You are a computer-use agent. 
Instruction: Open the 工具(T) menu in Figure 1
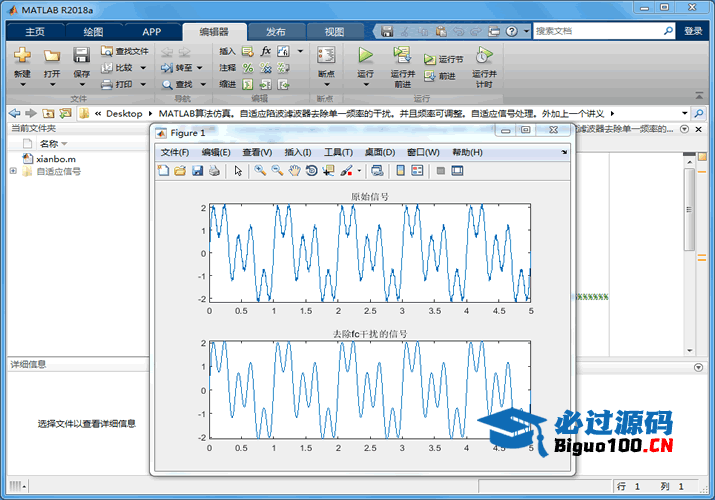(338, 152)
